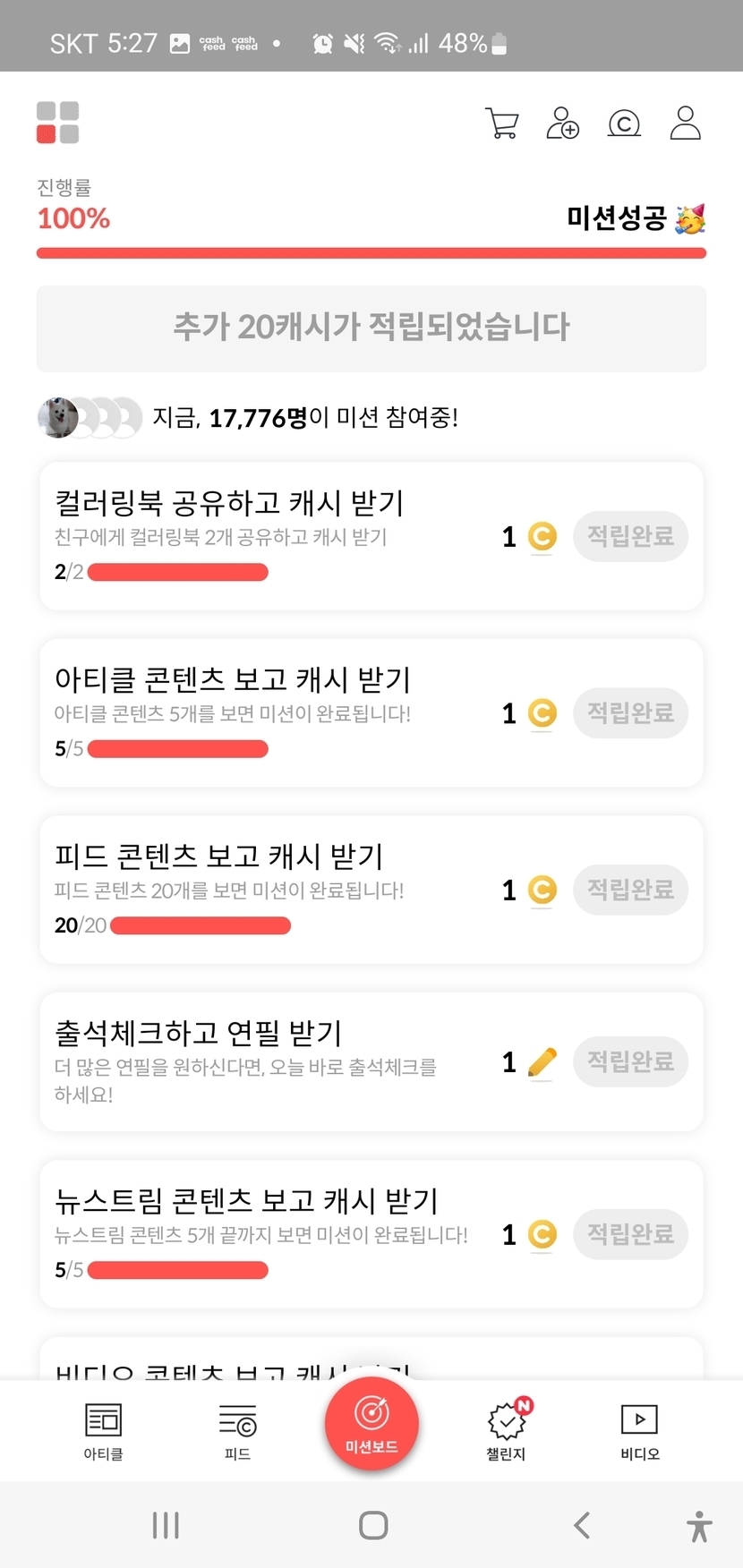The image size is (743, 1568).
Task: Tap the invite friend icon
Action: [x=562, y=124]
